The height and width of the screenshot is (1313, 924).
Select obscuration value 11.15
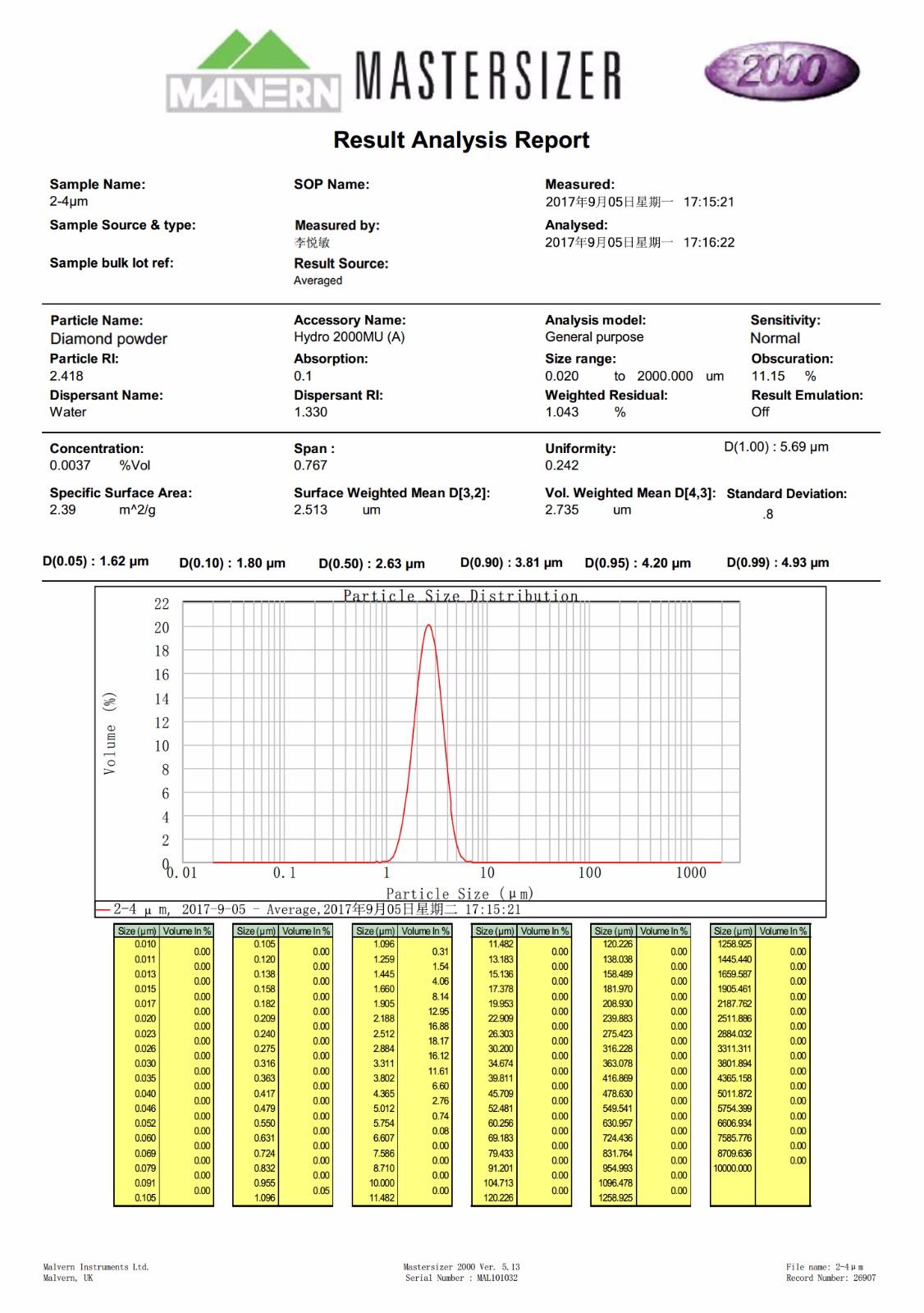pos(768,376)
